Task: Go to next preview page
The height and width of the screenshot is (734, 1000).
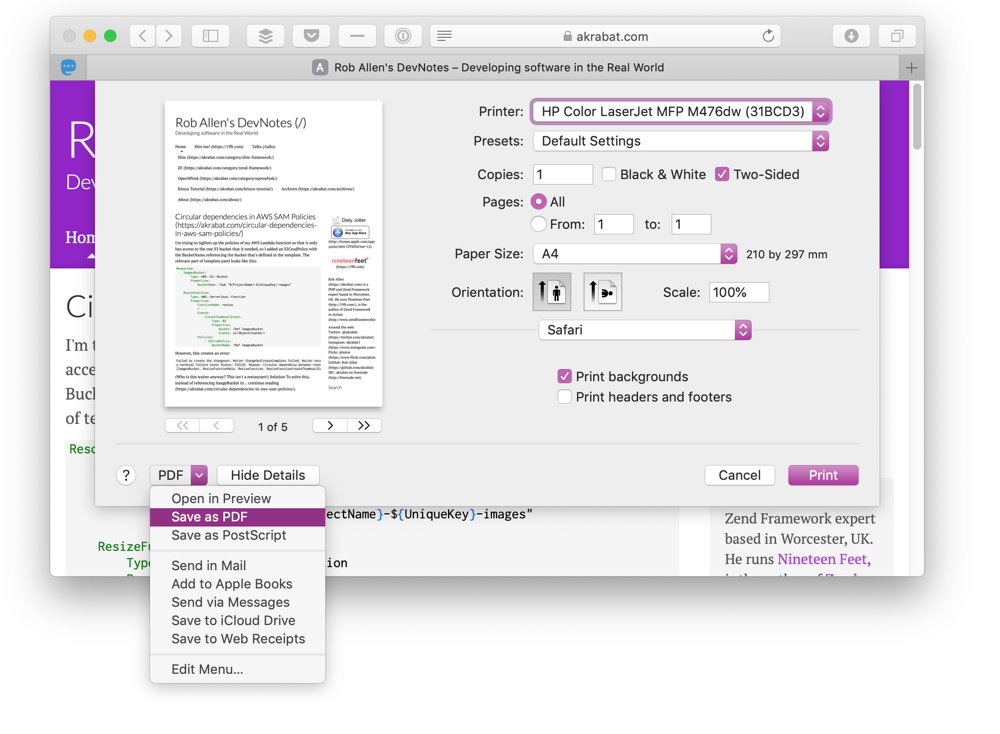Action: pos(330,425)
